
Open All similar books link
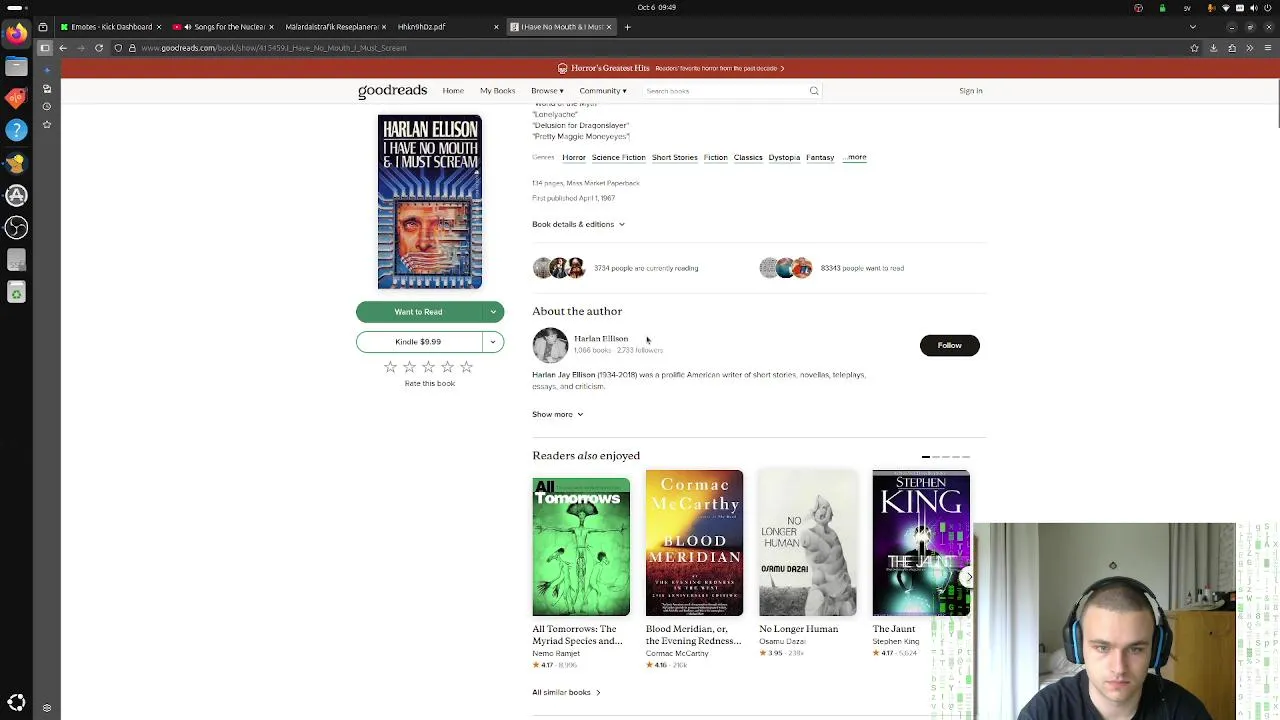click(x=566, y=692)
